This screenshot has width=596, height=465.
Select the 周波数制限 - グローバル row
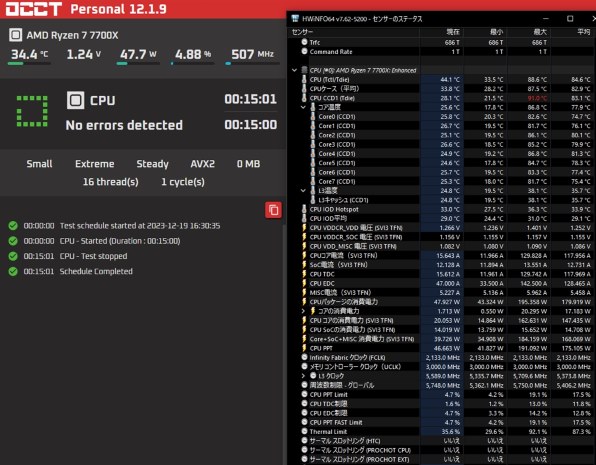pos(442,385)
